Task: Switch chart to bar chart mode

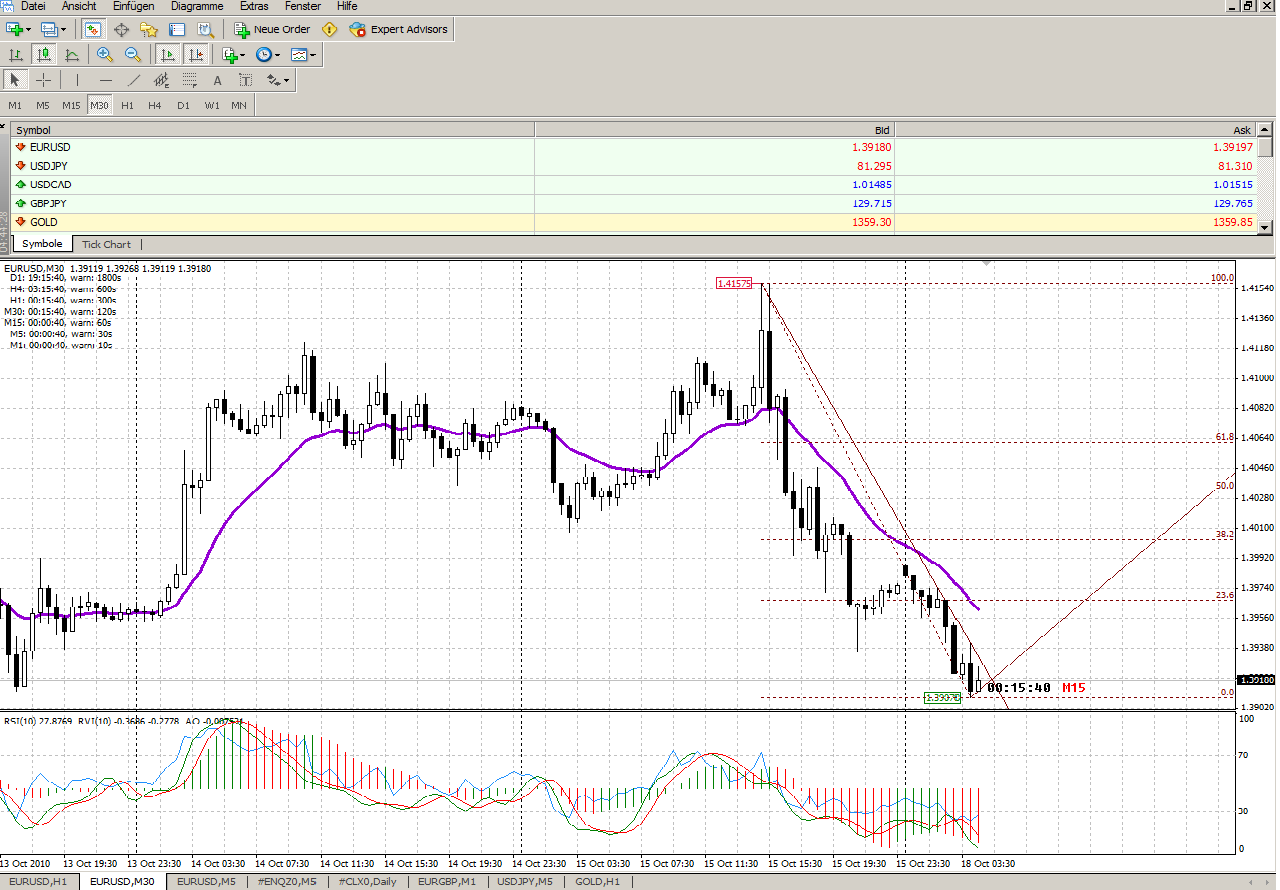Action: click(16, 54)
